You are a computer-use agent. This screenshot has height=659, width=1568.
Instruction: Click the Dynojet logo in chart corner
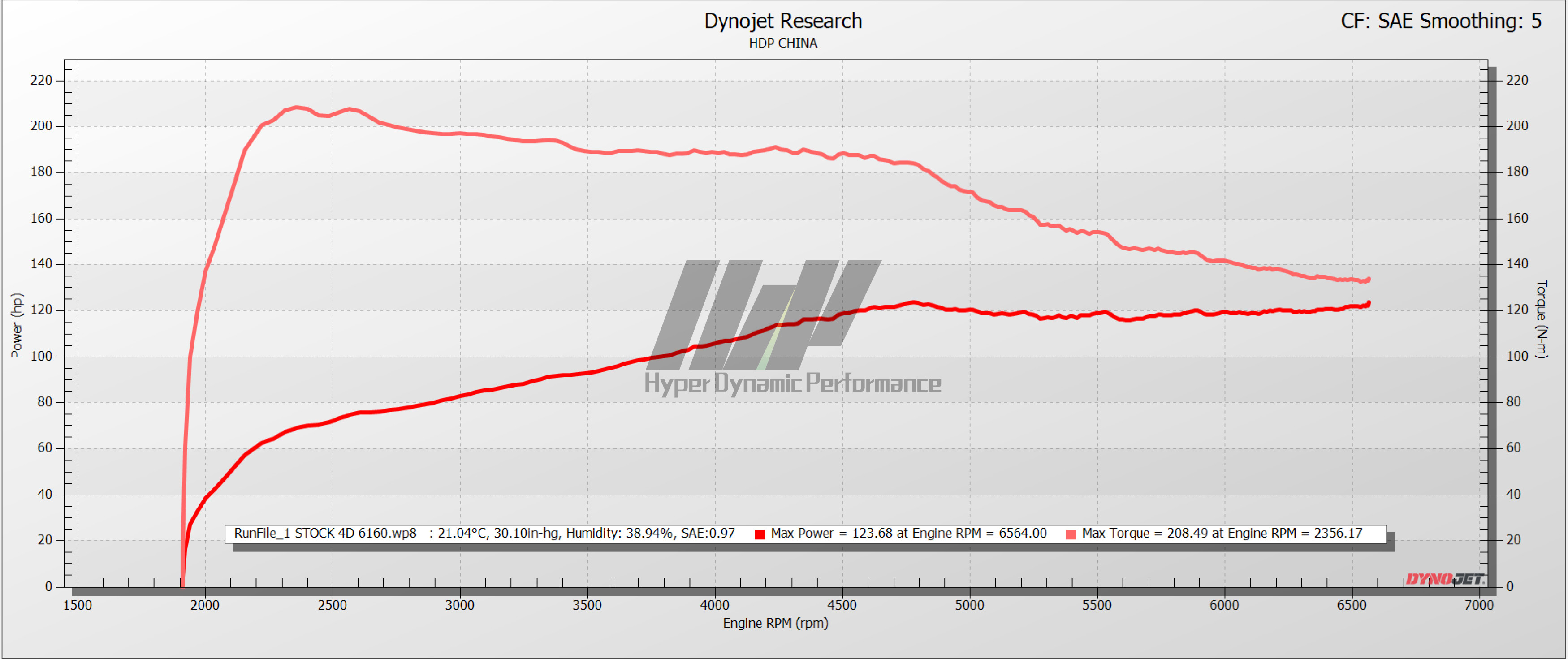tap(1446, 579)
